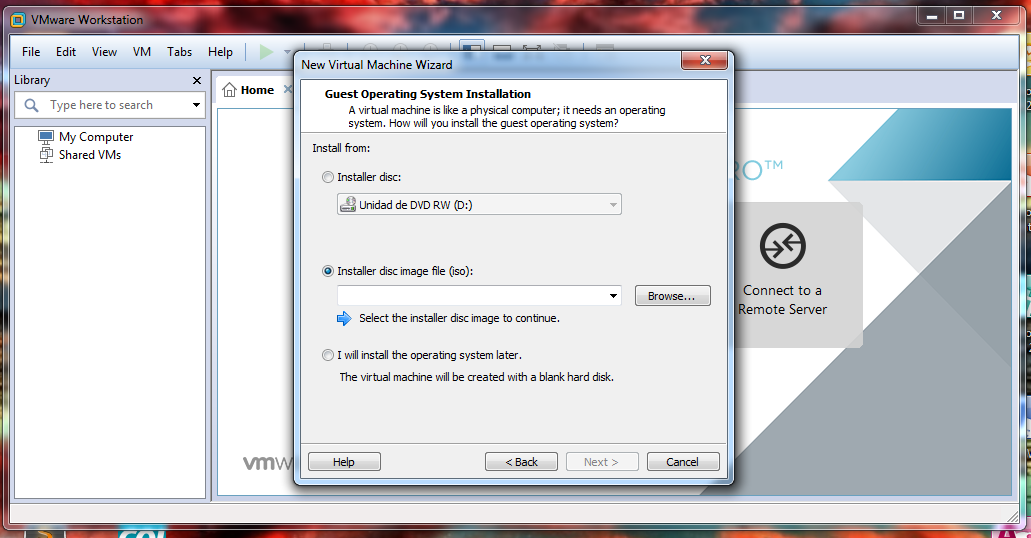The width and height of the screenshot is (1031, 538).
Task: Open the VM menu
Action: [x=141, y=52]
